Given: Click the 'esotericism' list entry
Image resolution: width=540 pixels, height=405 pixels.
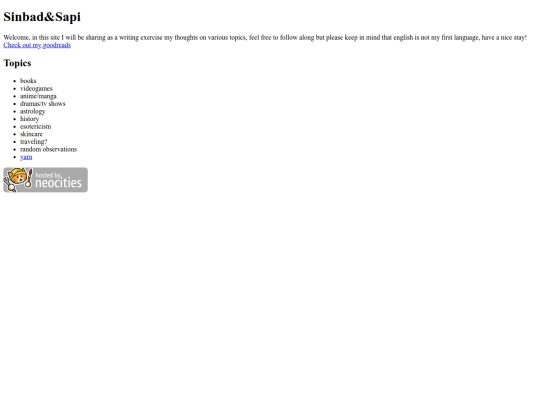Looking at the screenshot, I should click(35, 126).
